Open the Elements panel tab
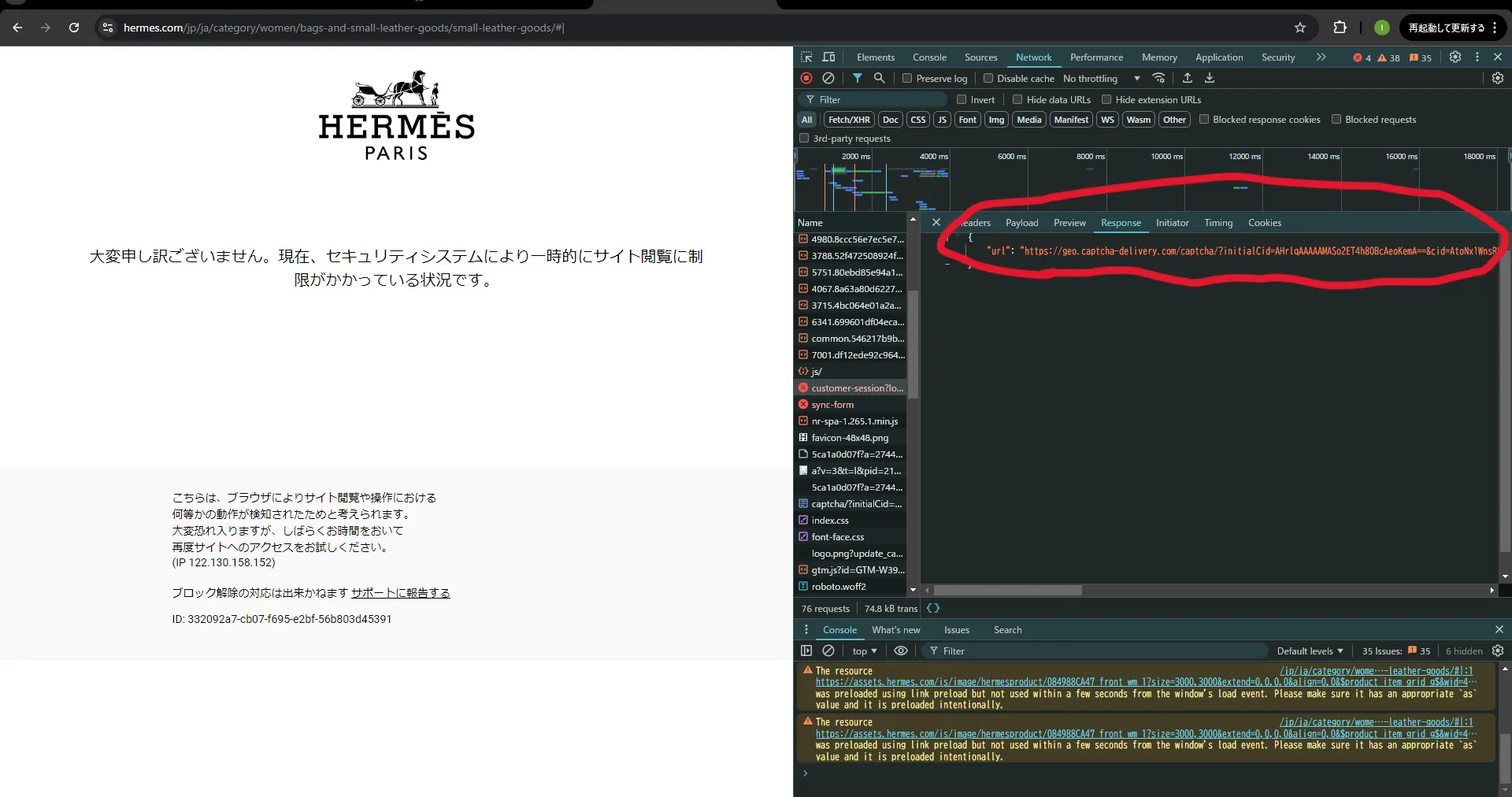Screen dimensions: 1512x797 pos(876,57)
